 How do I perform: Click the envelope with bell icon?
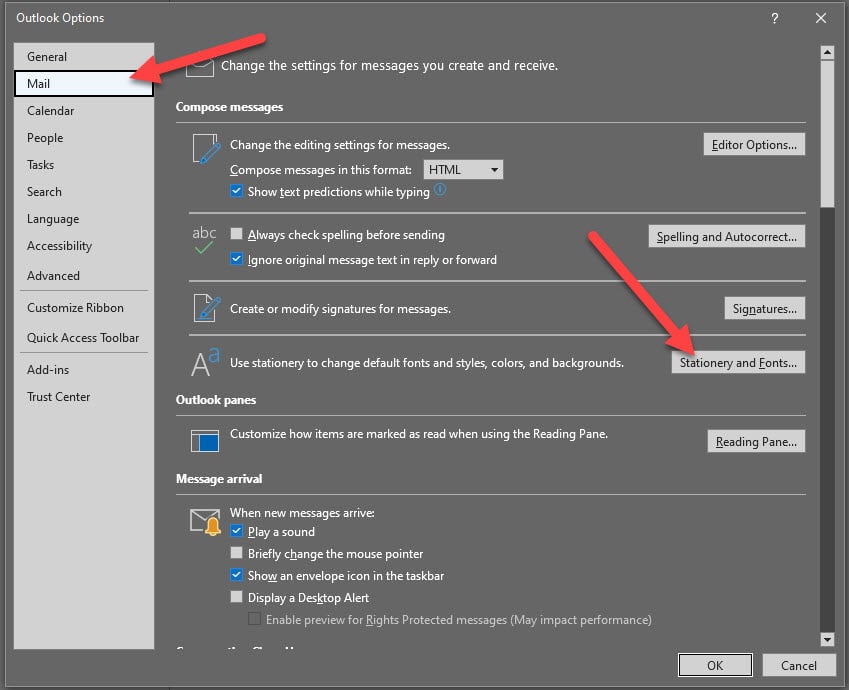tap(205, 522)
